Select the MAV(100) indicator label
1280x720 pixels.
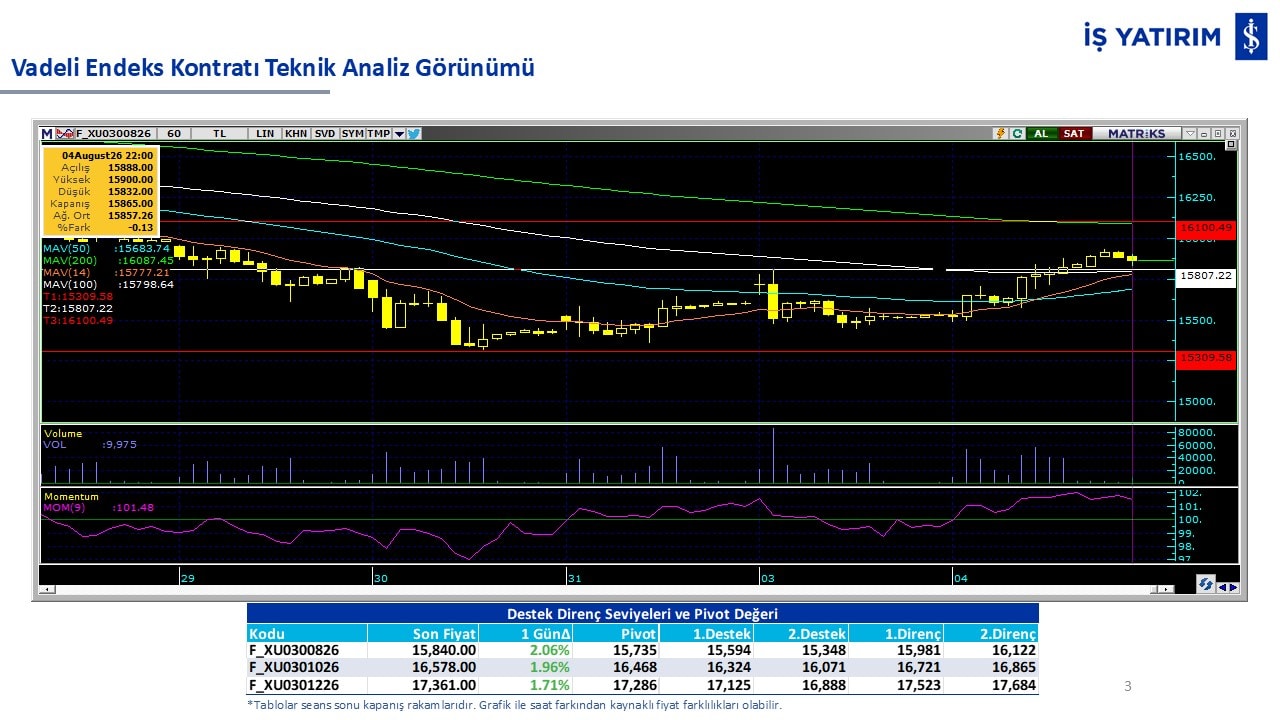click(x=68, y=284)
